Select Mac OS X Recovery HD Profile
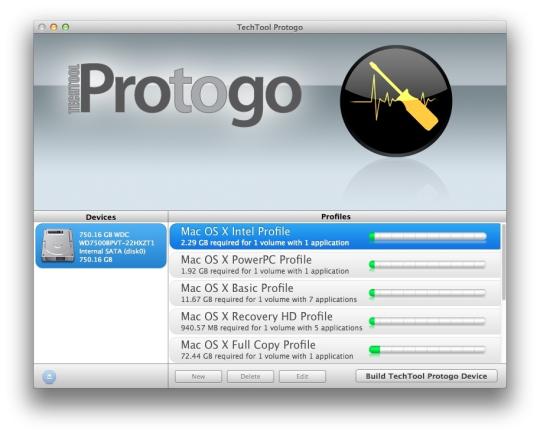 (335, 321)
